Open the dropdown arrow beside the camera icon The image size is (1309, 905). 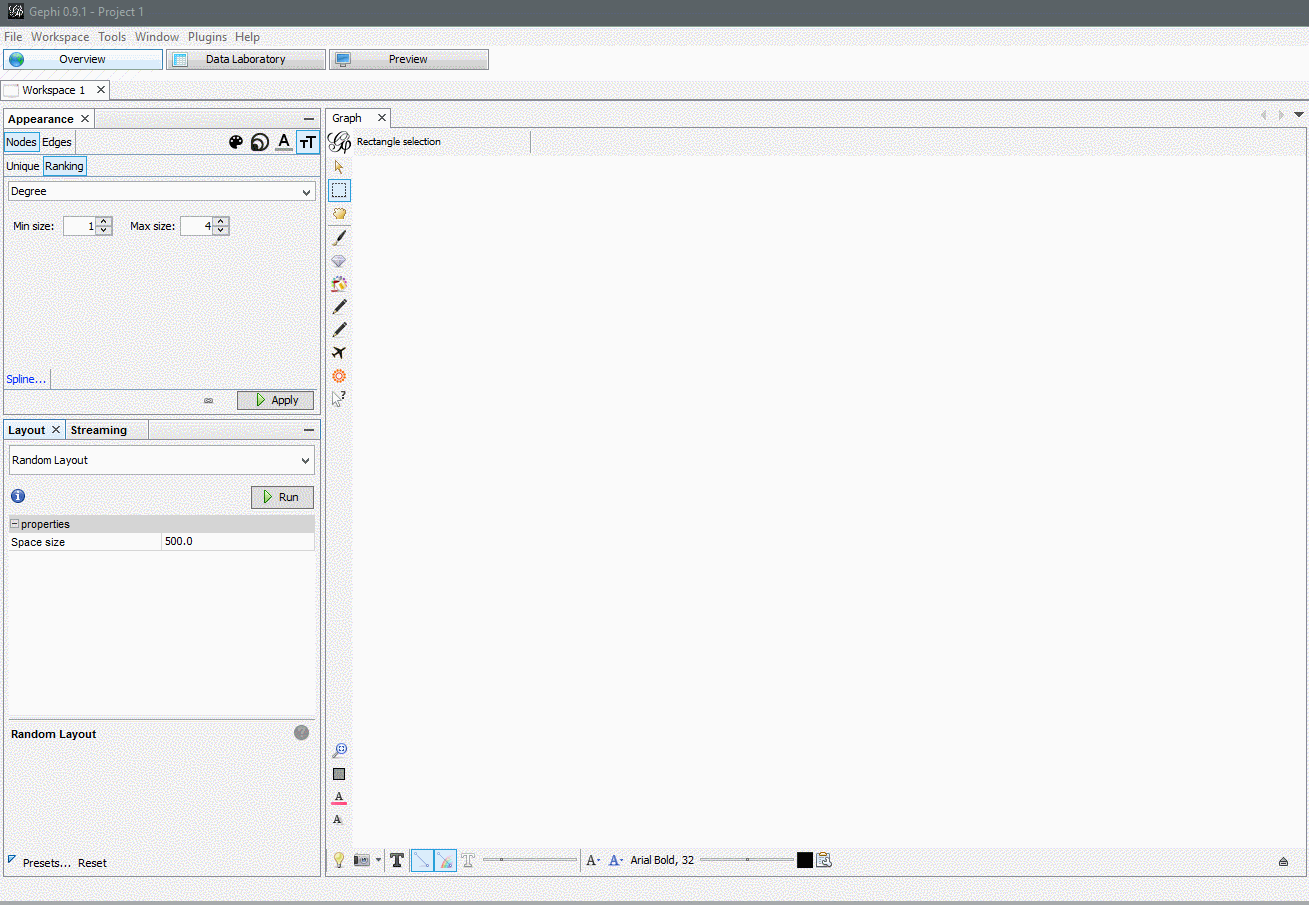[378, 861]
